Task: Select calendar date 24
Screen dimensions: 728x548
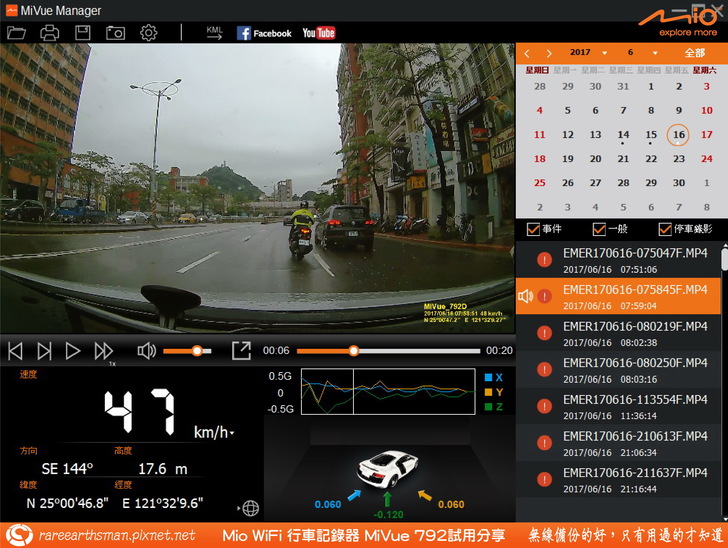Action: (707, 159)
